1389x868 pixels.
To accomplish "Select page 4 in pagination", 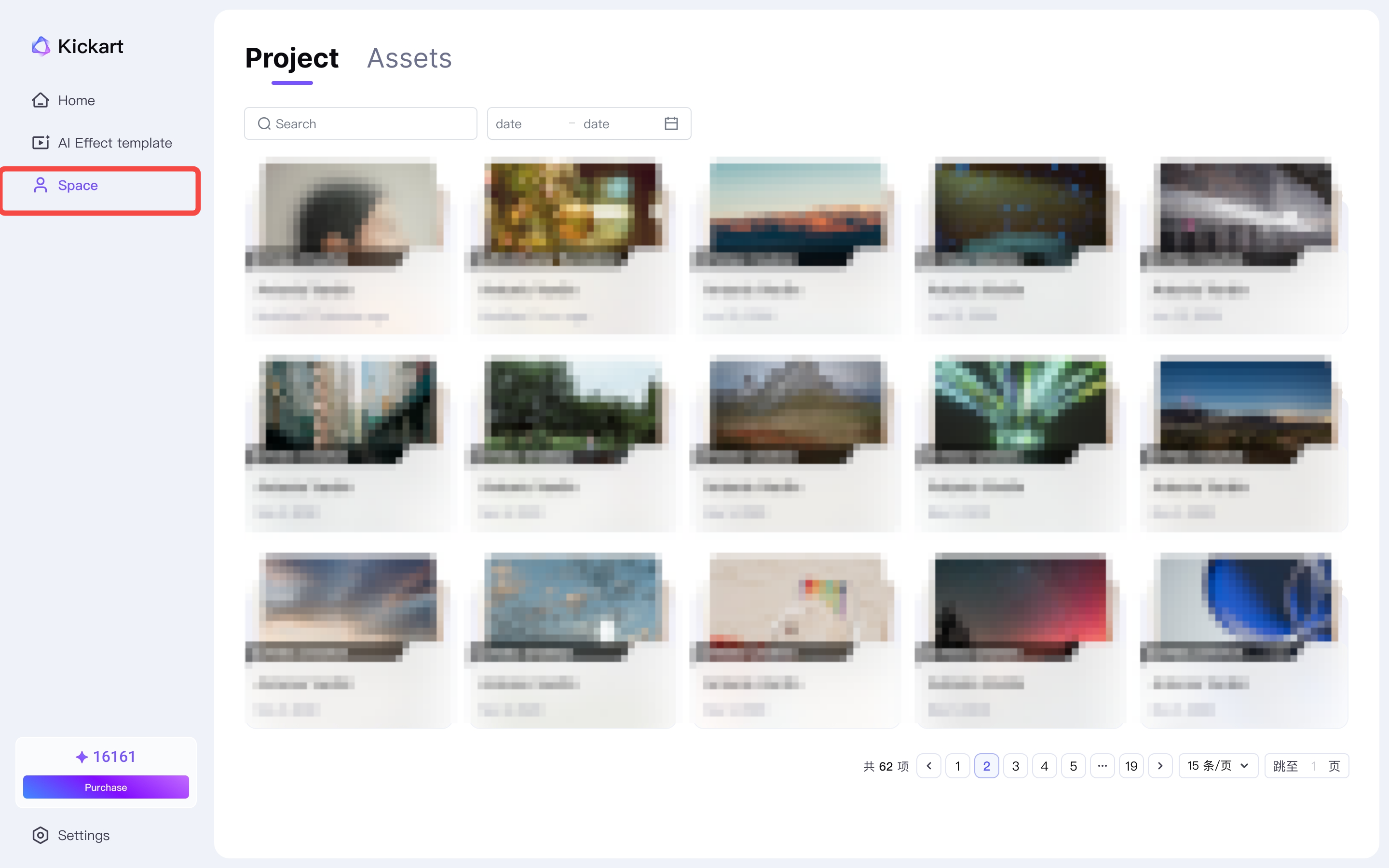I will tap(1045, 766).
